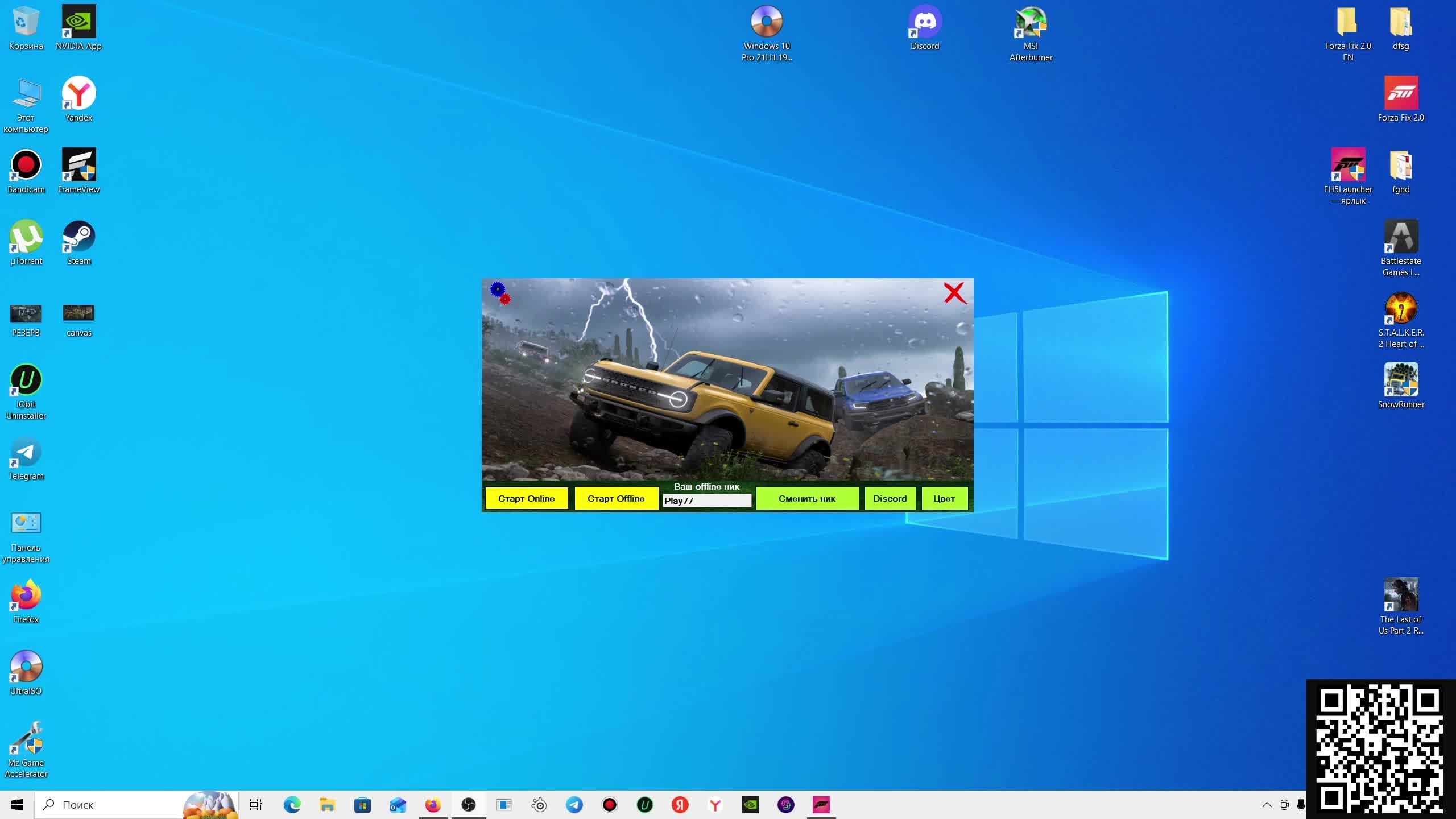Click the Старт Online button
The height and width of the screenshot is (819, 1456).
tap(526, 498)
